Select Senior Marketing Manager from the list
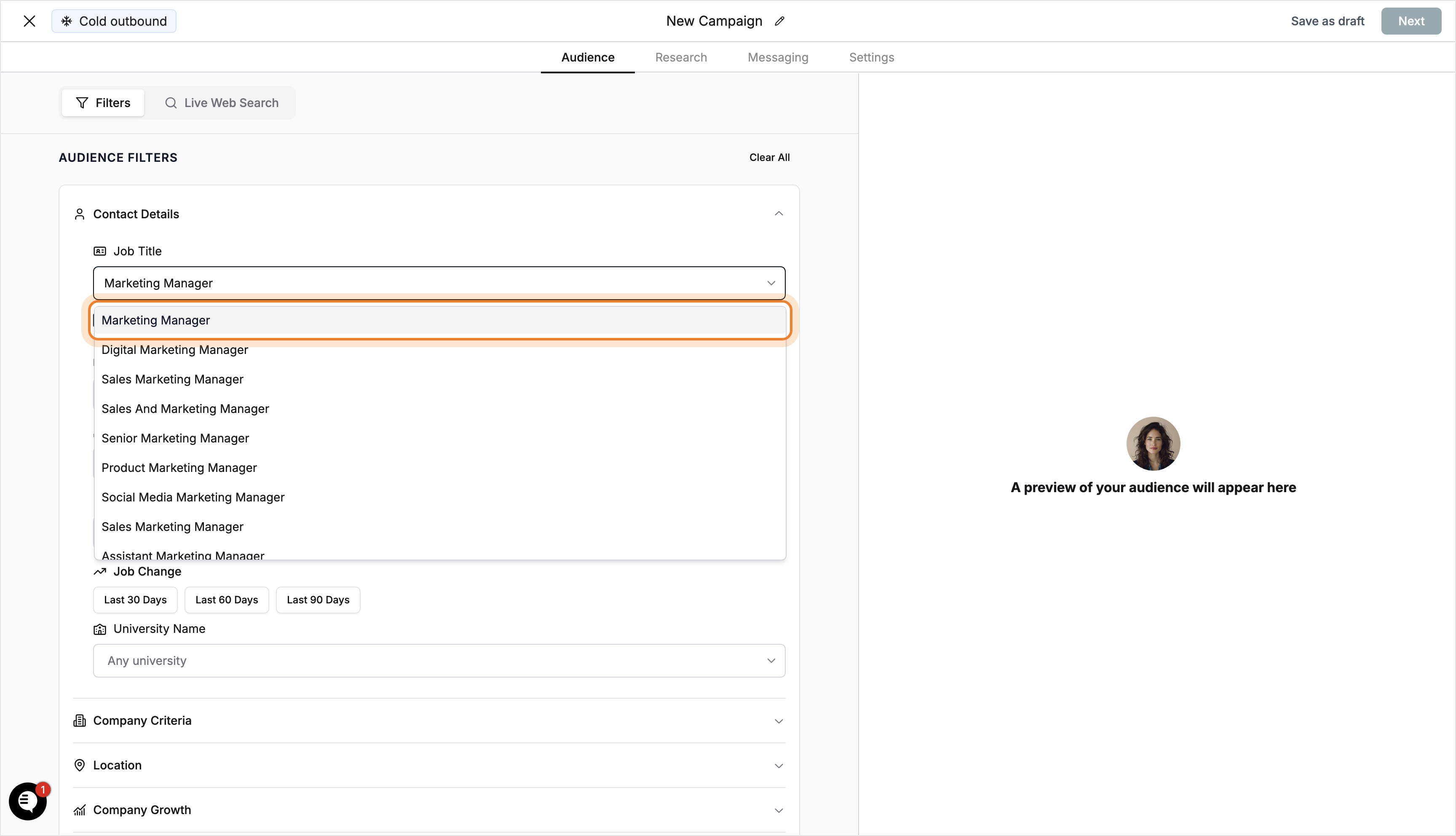The height and width of the screenshot is (836, 1456). coord(175,438)
